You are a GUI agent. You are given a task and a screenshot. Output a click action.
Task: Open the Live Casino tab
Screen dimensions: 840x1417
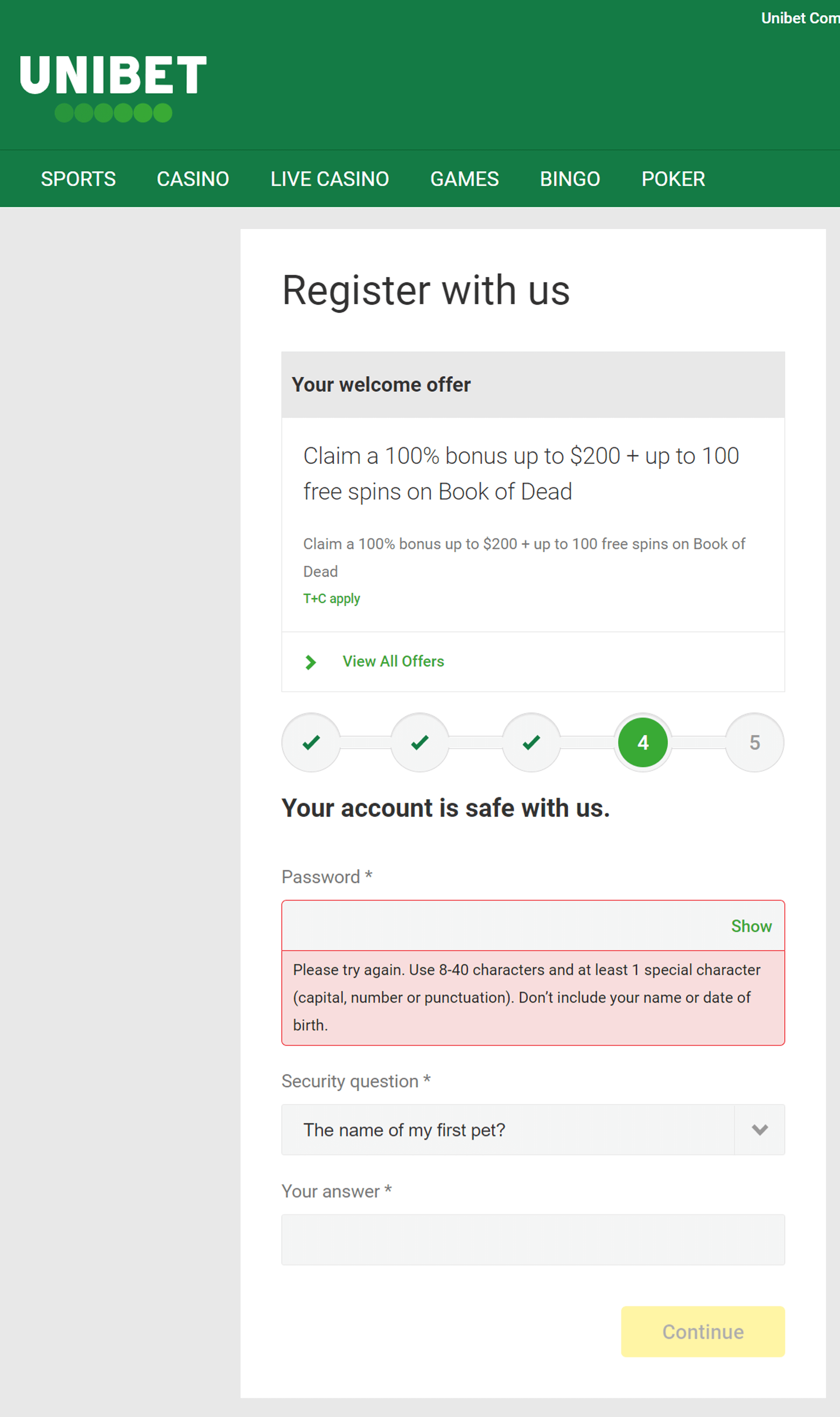pyautogui.click(x=329, y=179)
